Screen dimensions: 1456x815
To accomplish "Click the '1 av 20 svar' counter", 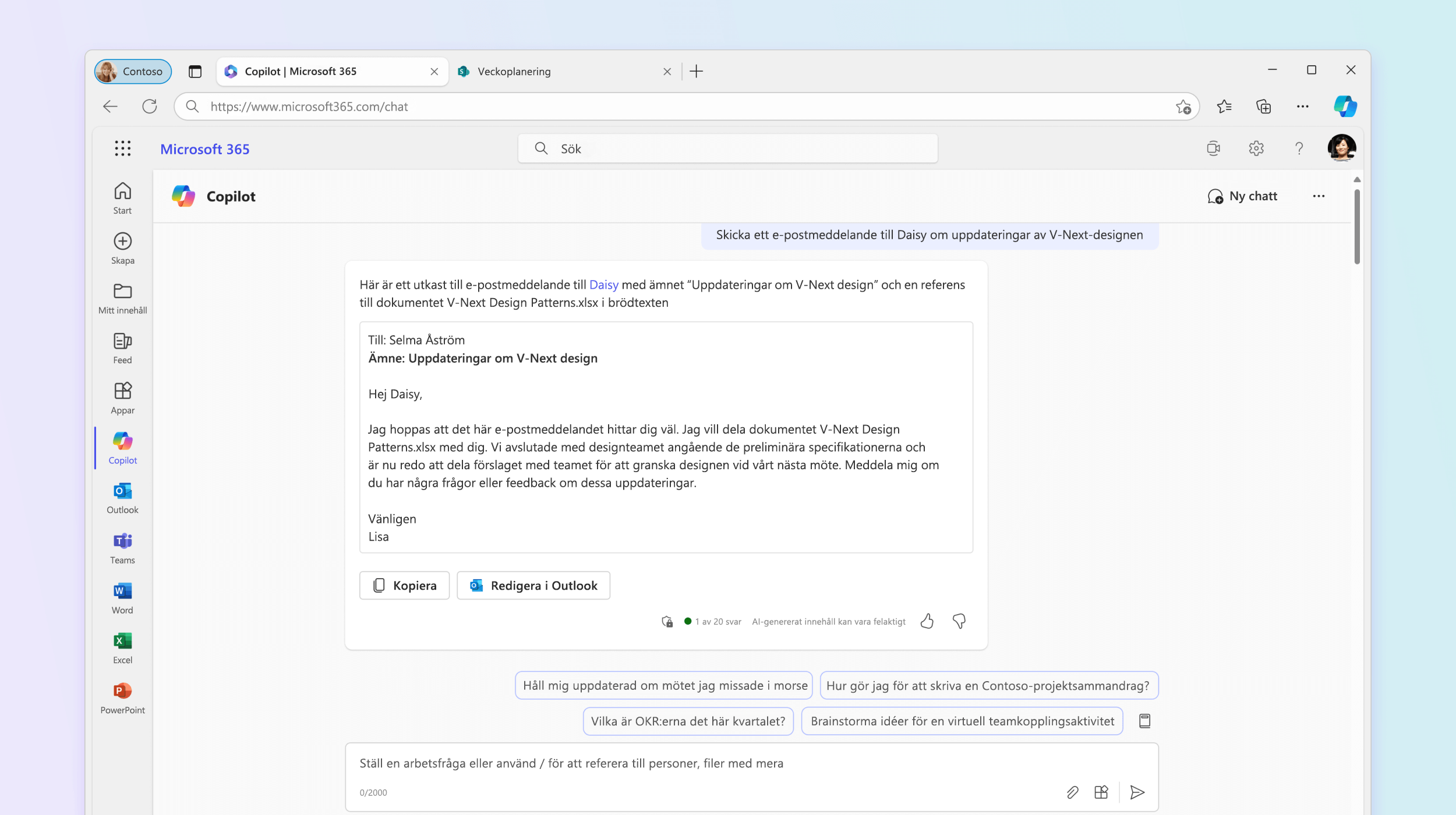I will click(x=718, y=622).
